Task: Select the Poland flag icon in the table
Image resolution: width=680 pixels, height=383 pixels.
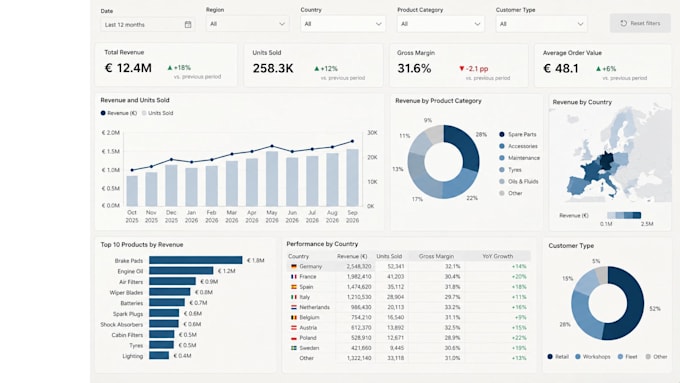Action: [294, 338]
